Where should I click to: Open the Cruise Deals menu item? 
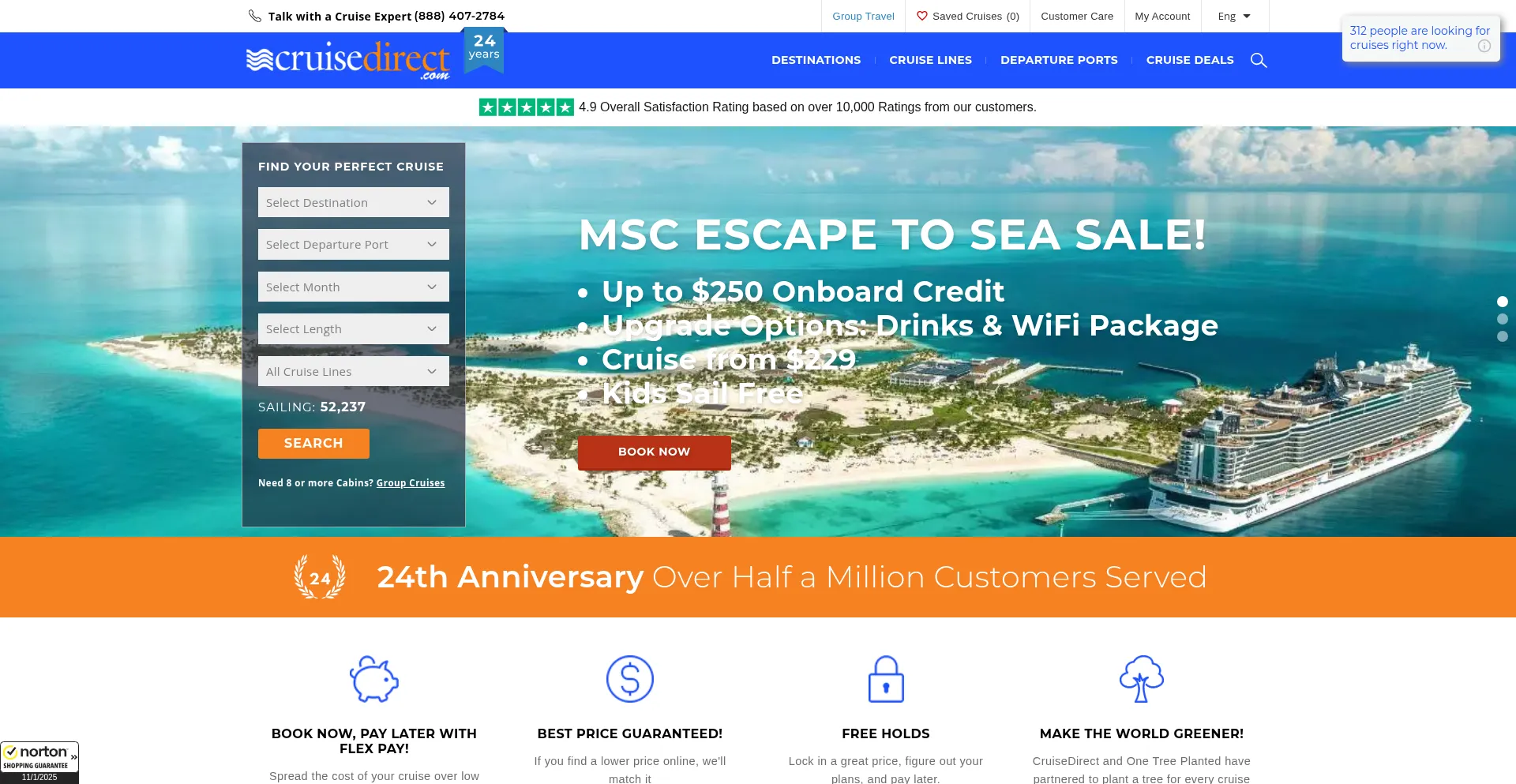tap(1190, 60)
